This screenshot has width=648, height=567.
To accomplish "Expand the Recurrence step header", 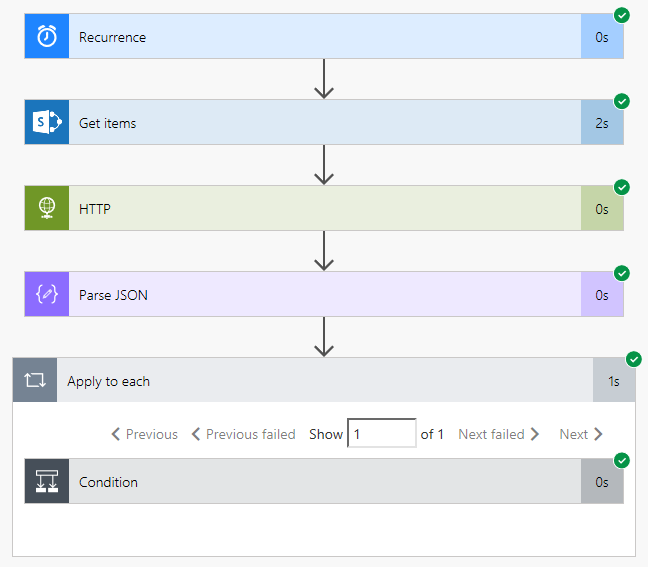I will click(x=320, y=37).
